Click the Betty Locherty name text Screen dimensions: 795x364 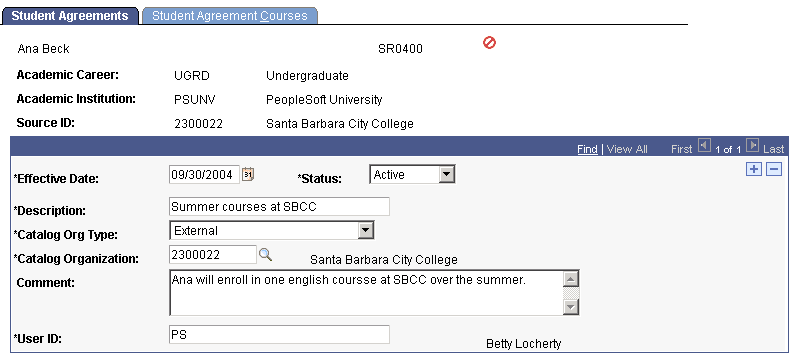[x=524, y=344]
